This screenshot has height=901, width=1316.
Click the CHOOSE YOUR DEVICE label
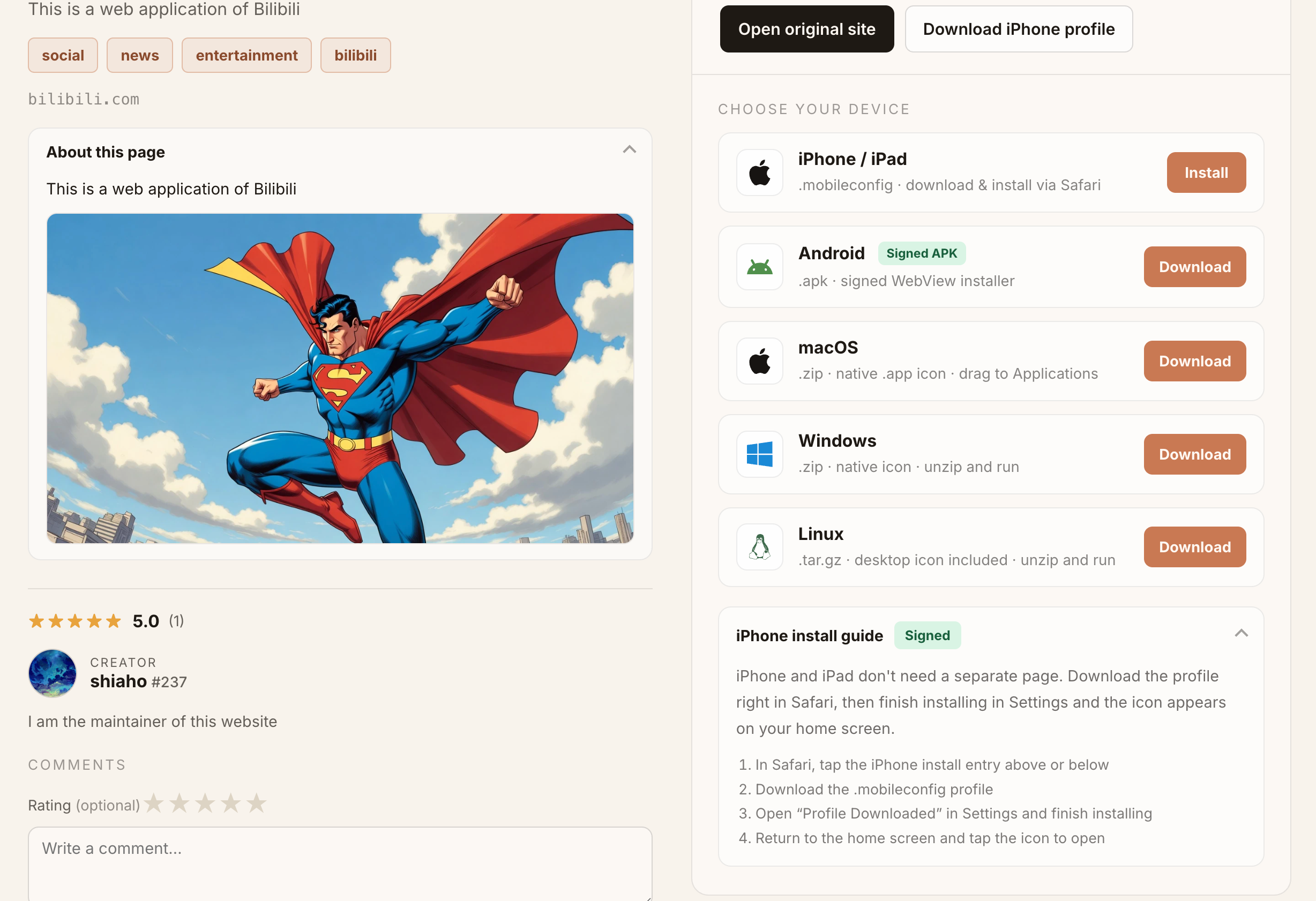coord(814,109)
